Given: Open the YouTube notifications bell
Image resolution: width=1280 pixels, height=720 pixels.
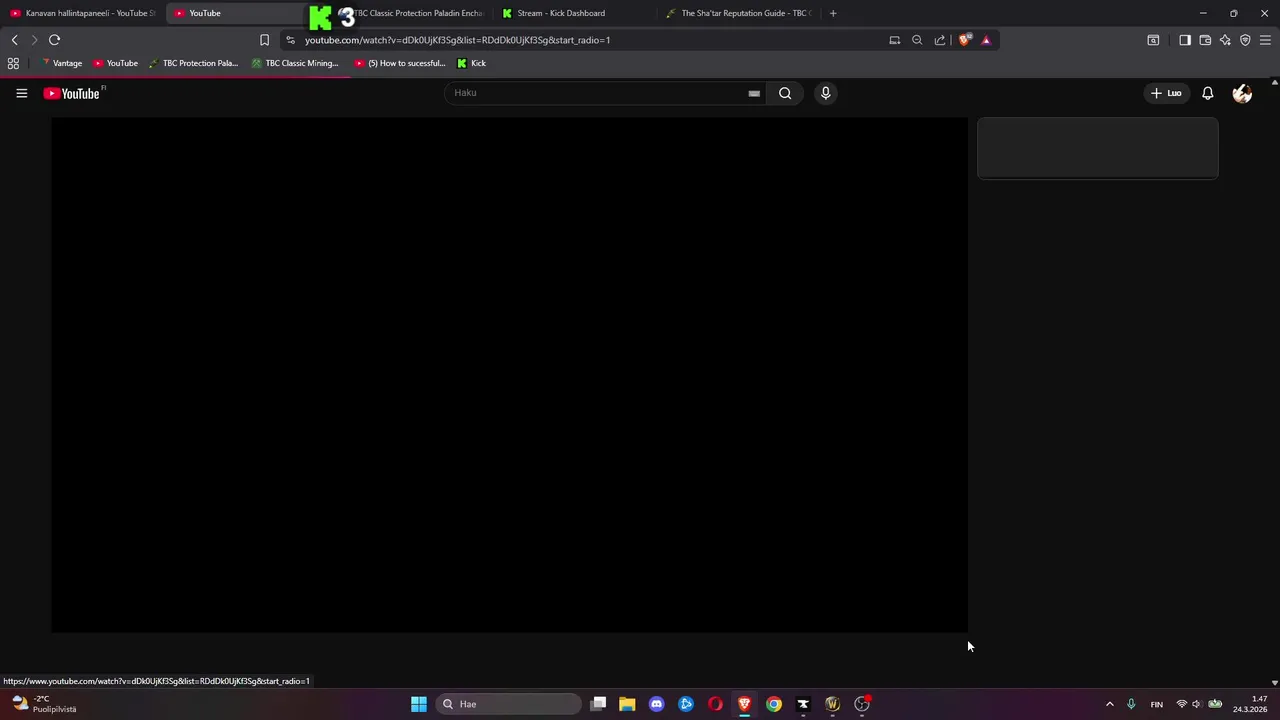Looking at the screenshot, I should click(1207, 93).
